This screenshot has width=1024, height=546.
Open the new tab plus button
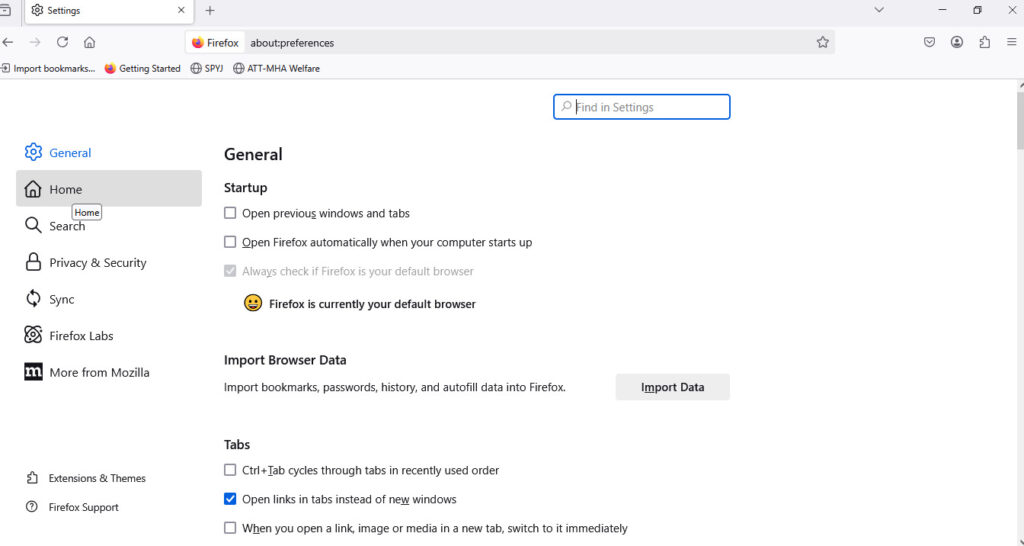pyautogui.click(x=210, y=10)
